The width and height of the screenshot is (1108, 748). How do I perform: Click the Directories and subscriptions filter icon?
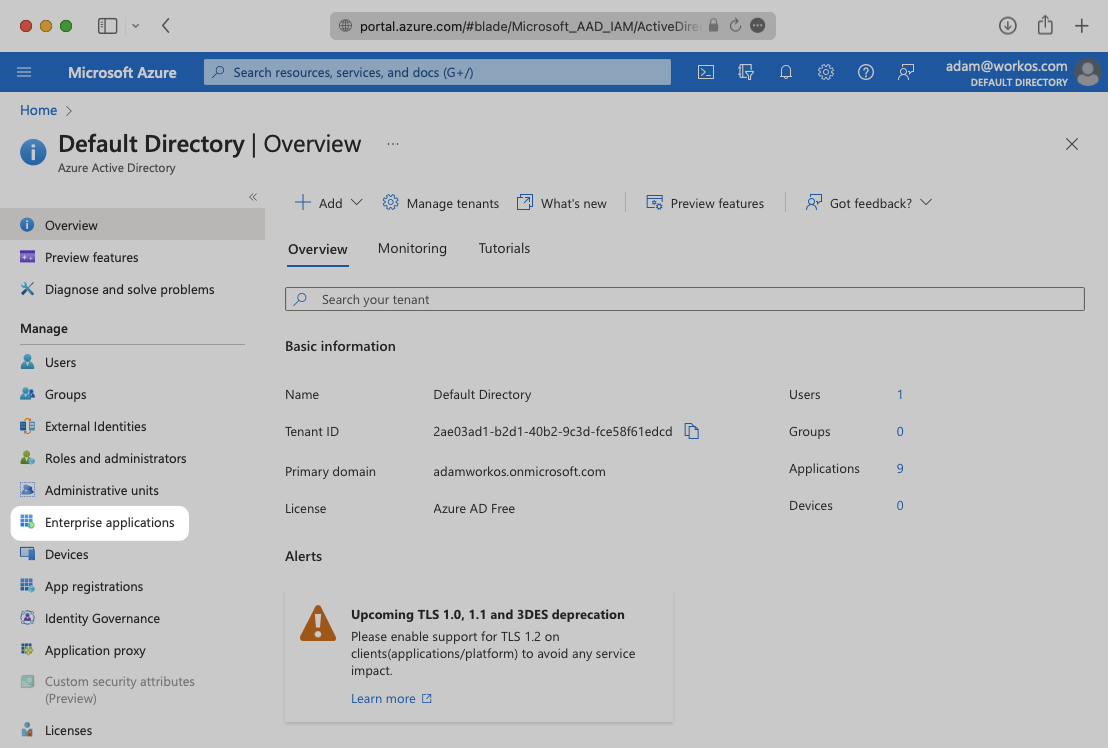pos(745,72)
